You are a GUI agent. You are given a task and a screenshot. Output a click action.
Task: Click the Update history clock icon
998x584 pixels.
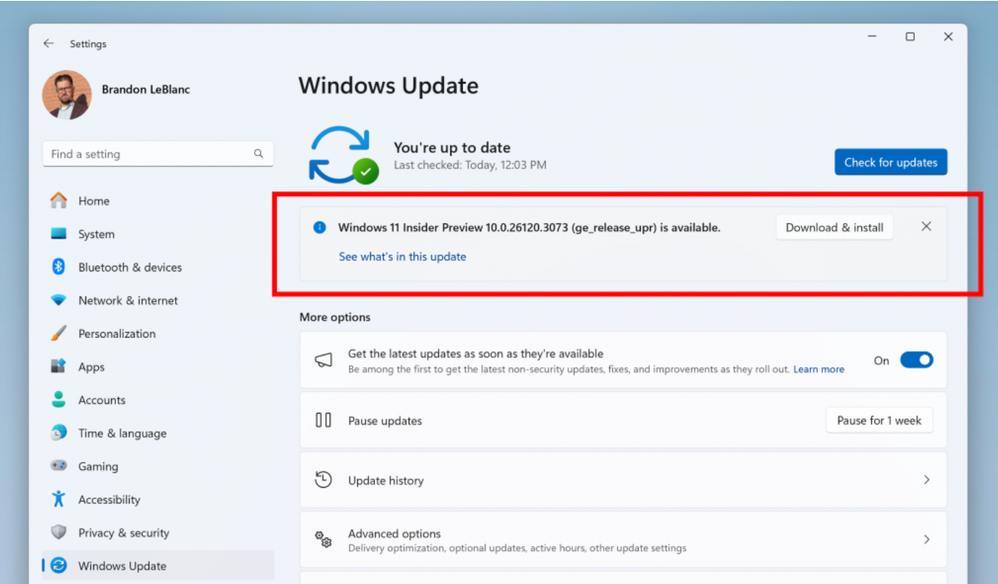click(323, 480)
